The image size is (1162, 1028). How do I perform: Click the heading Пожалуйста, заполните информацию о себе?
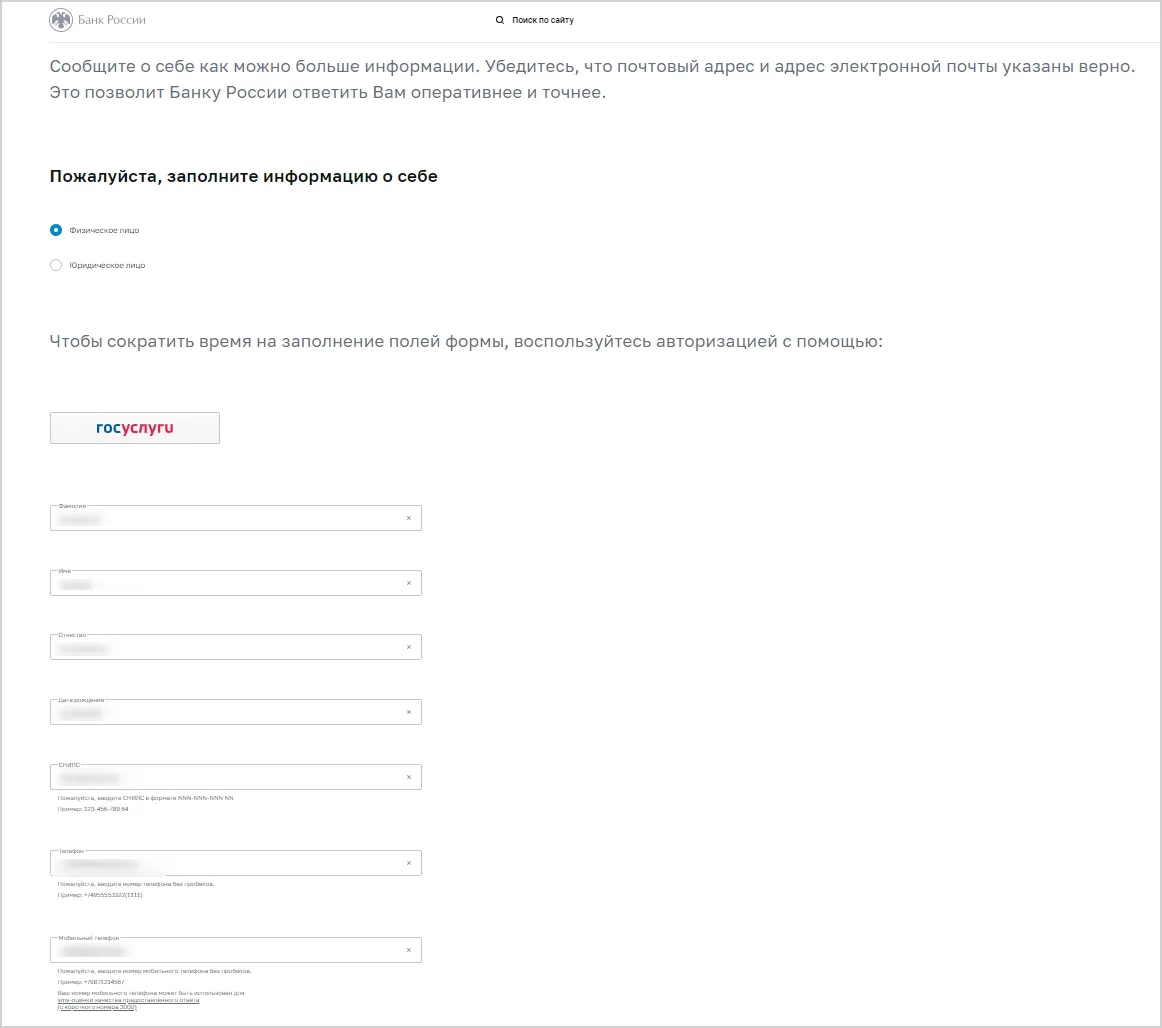coord(244,176)
